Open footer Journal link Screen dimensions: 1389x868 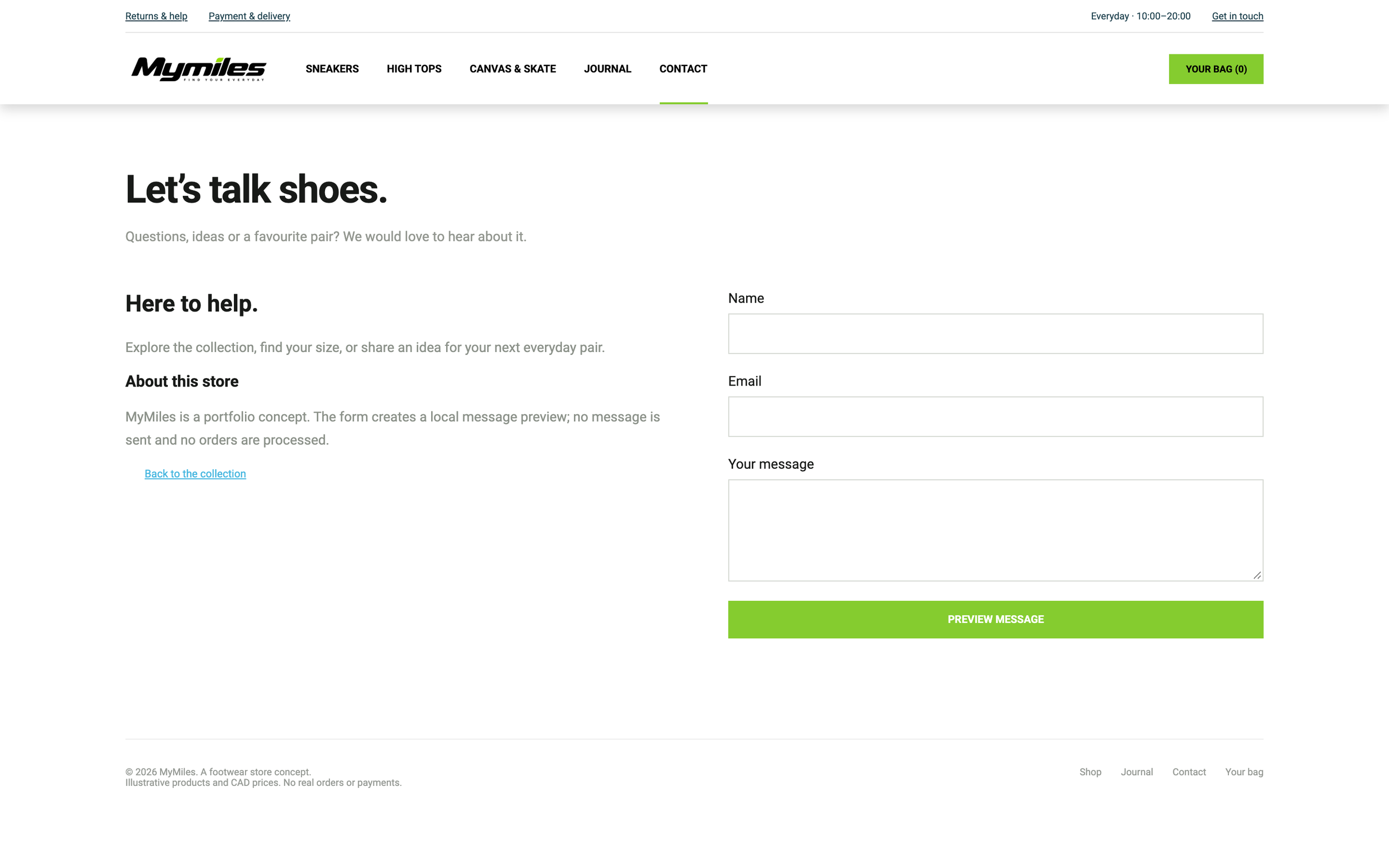tap(1136, 771)
